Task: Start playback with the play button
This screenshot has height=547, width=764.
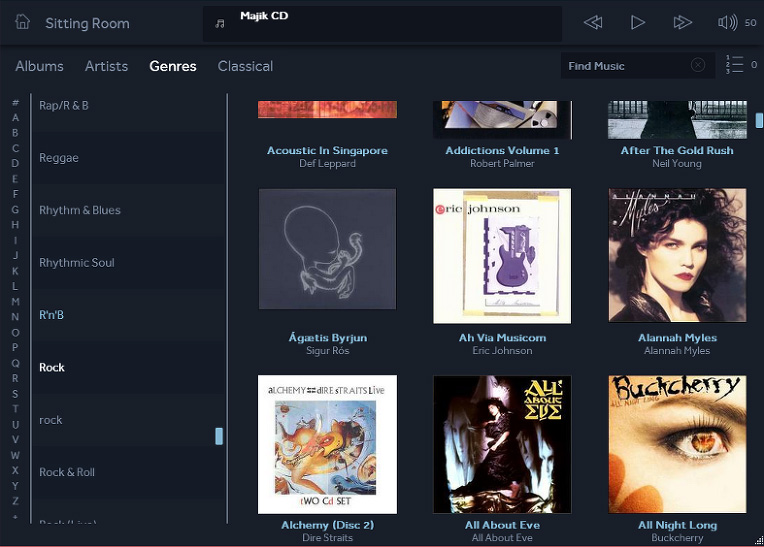Action: (637, 22)
